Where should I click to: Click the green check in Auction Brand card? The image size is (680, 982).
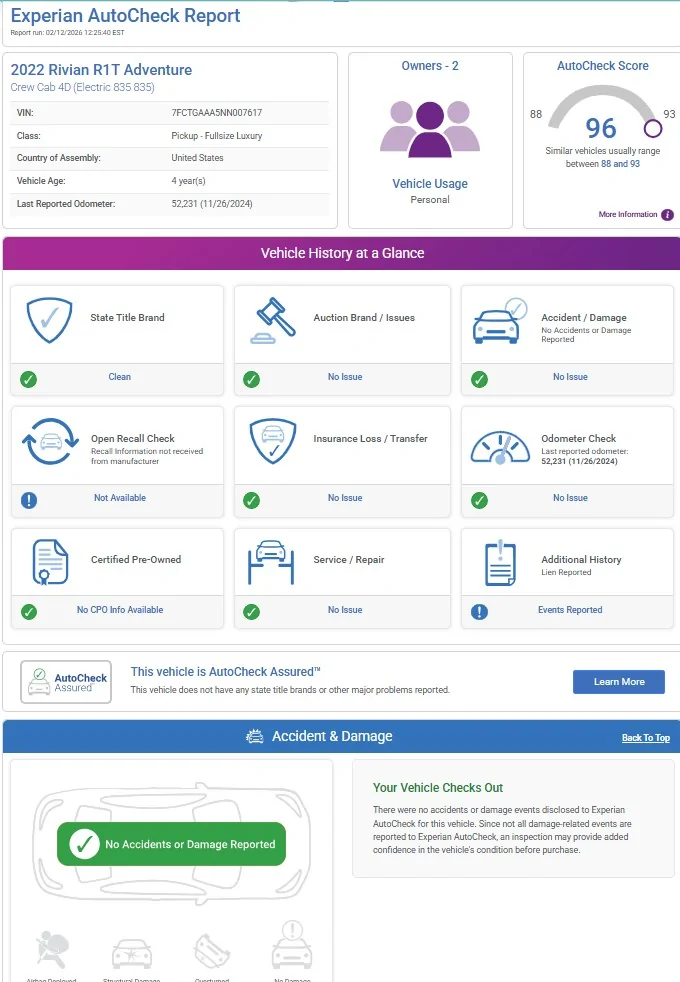click(252, 379)
